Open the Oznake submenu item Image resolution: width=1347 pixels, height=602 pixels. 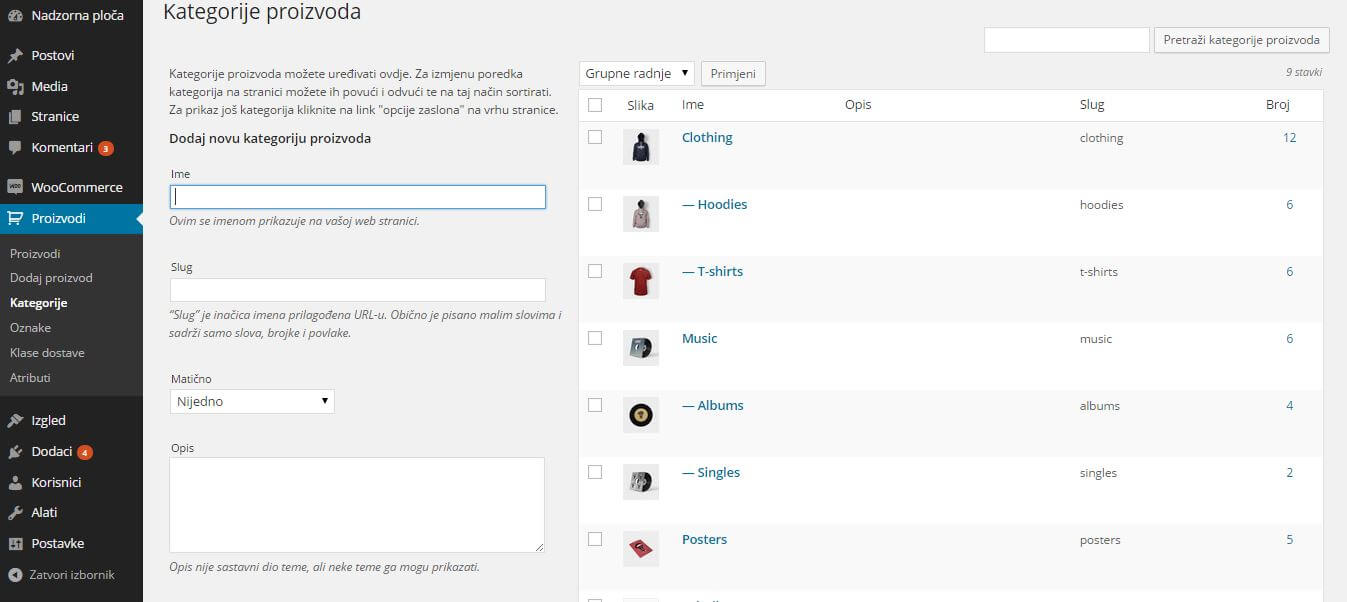[30, 328]
